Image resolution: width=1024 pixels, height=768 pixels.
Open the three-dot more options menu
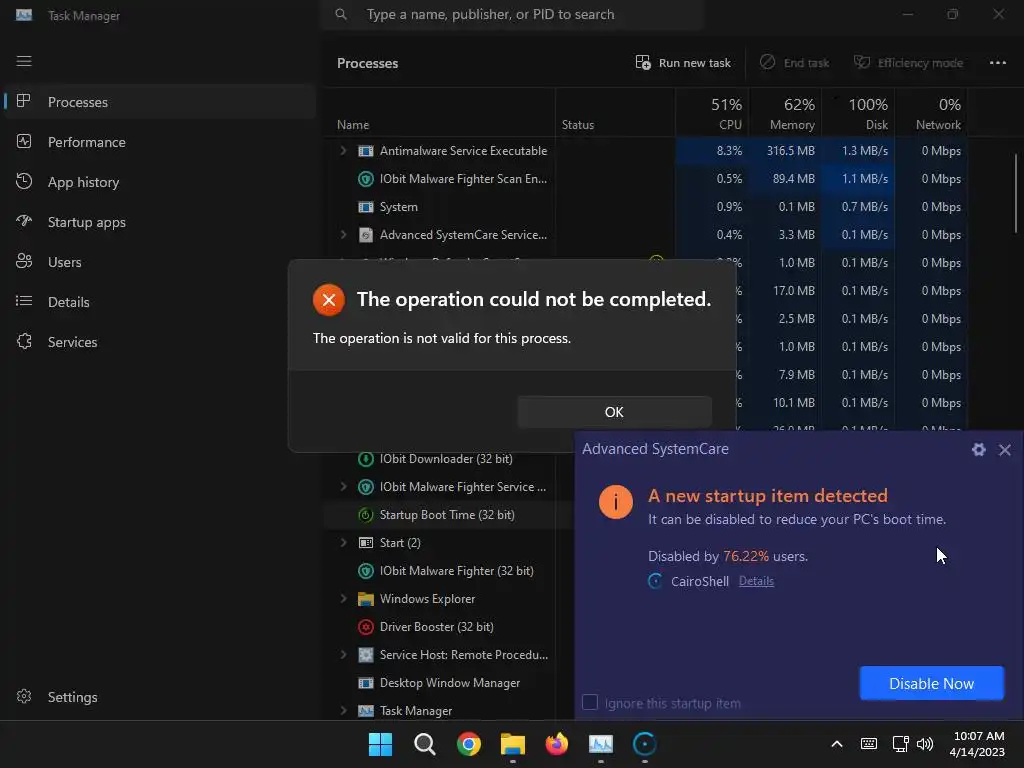(x=997, y=63)
